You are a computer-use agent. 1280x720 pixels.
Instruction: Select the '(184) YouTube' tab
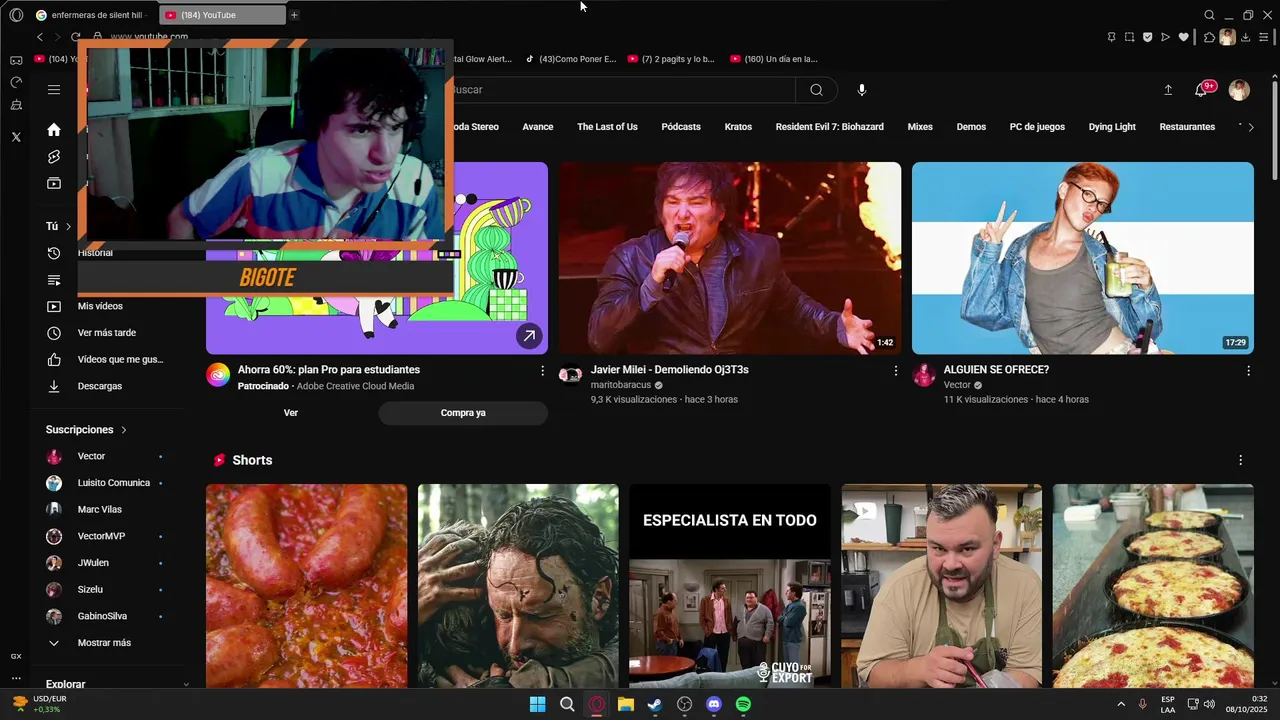pos(222,15)
